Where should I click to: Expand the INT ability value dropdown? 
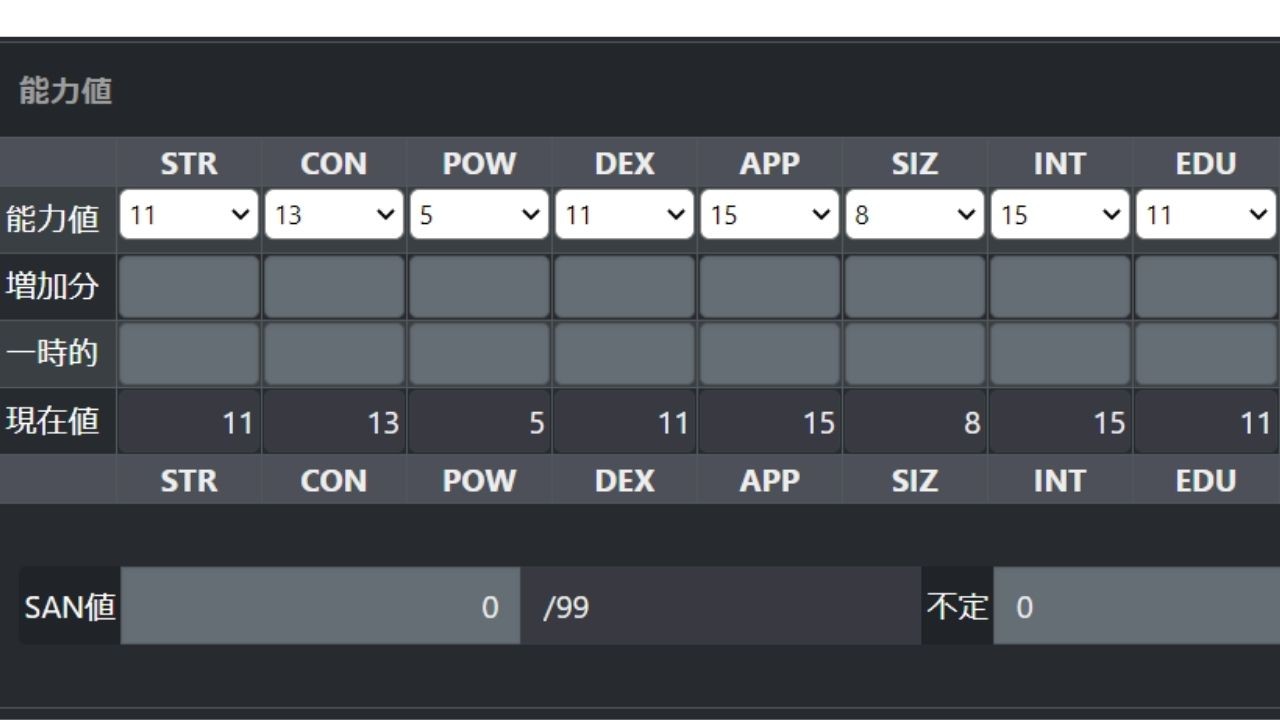(x=1060, y=215)
